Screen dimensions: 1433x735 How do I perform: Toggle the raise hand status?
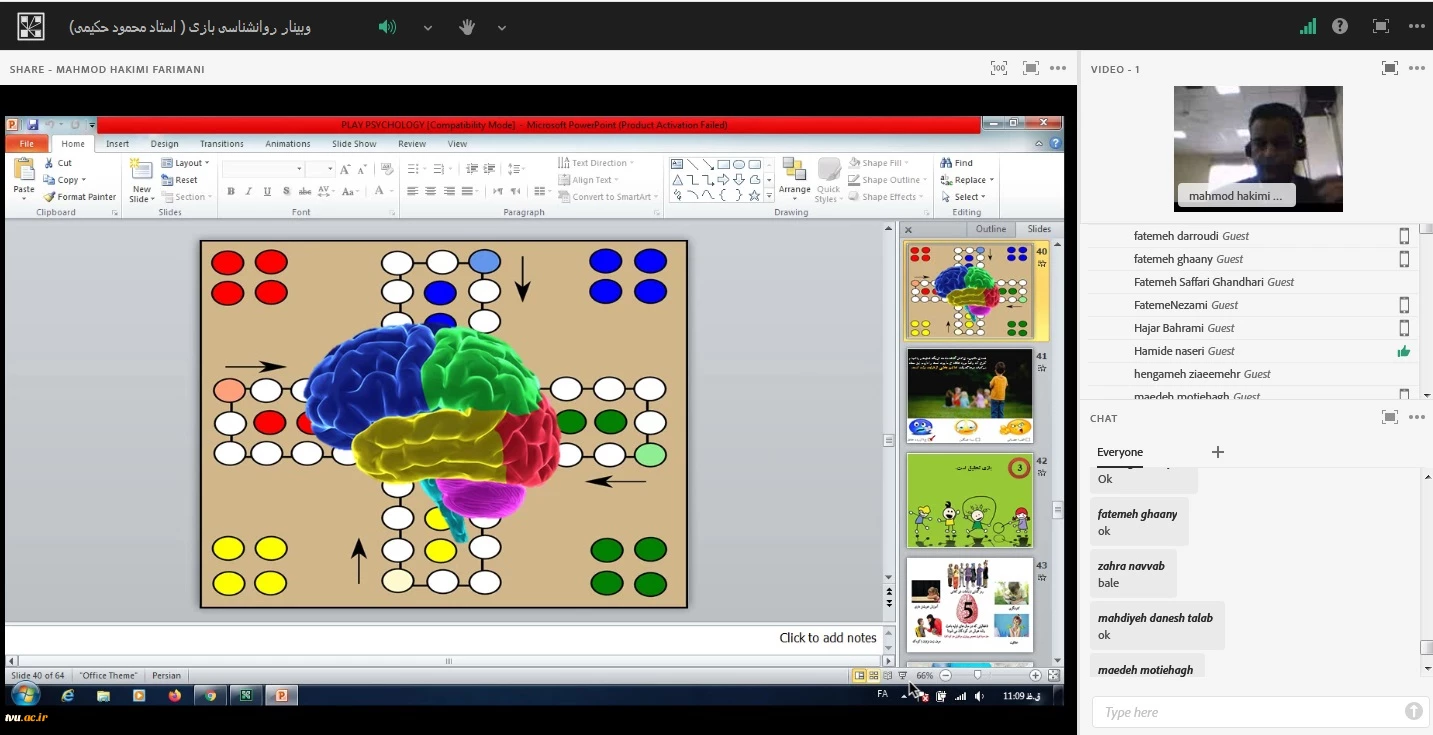(466, 27)
